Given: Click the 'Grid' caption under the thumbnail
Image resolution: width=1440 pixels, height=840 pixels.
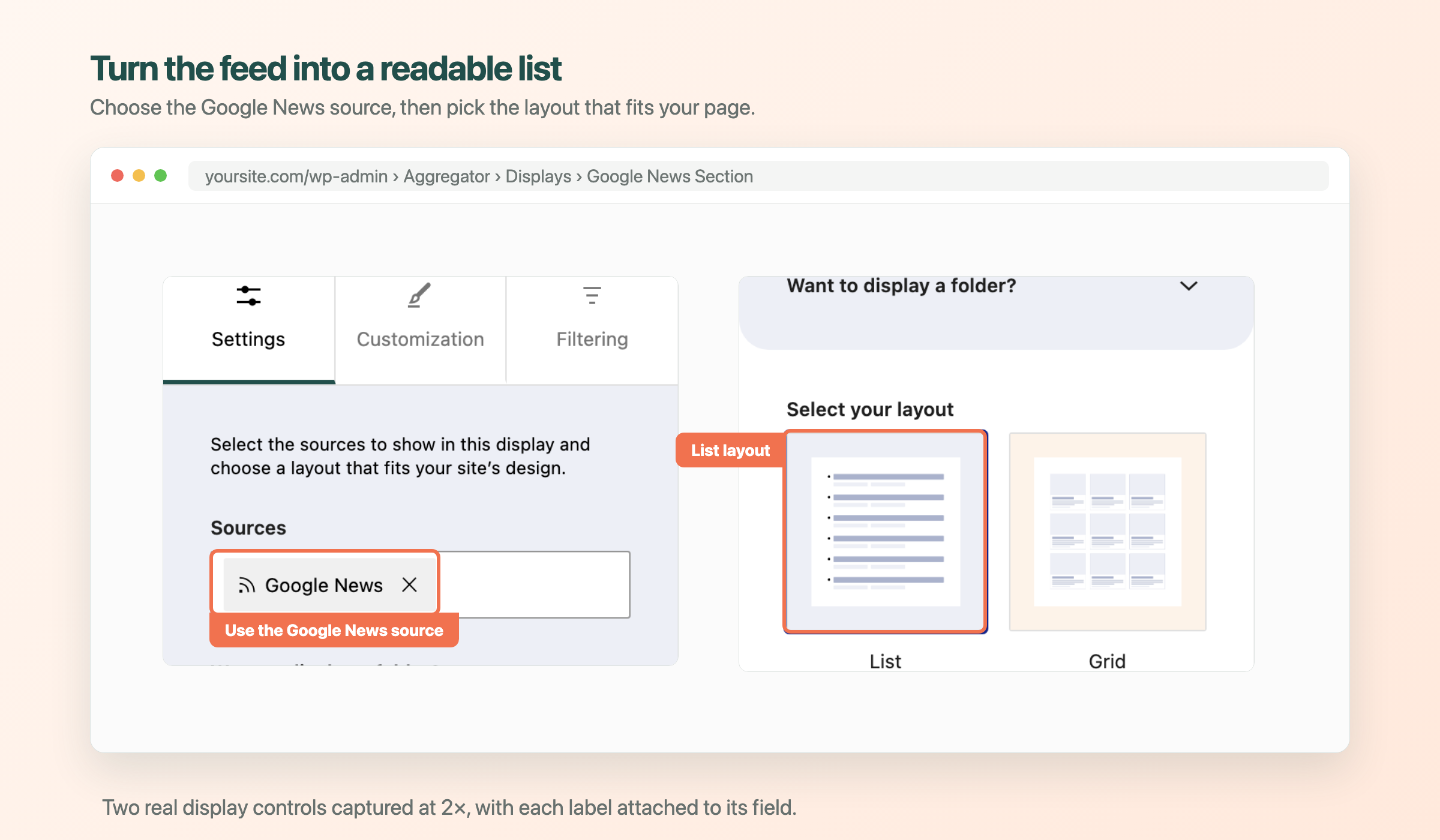Looking at the screenshot, I should point(1108,661).
